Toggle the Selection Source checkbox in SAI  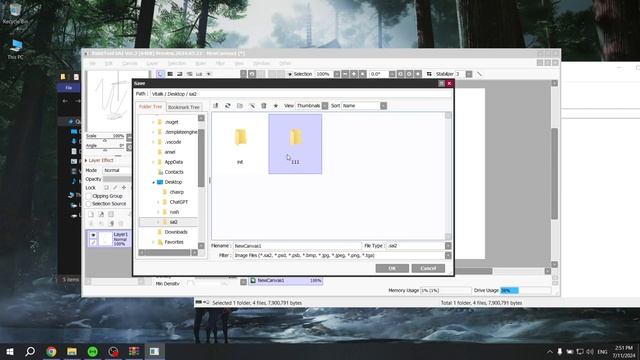[89, 204]
